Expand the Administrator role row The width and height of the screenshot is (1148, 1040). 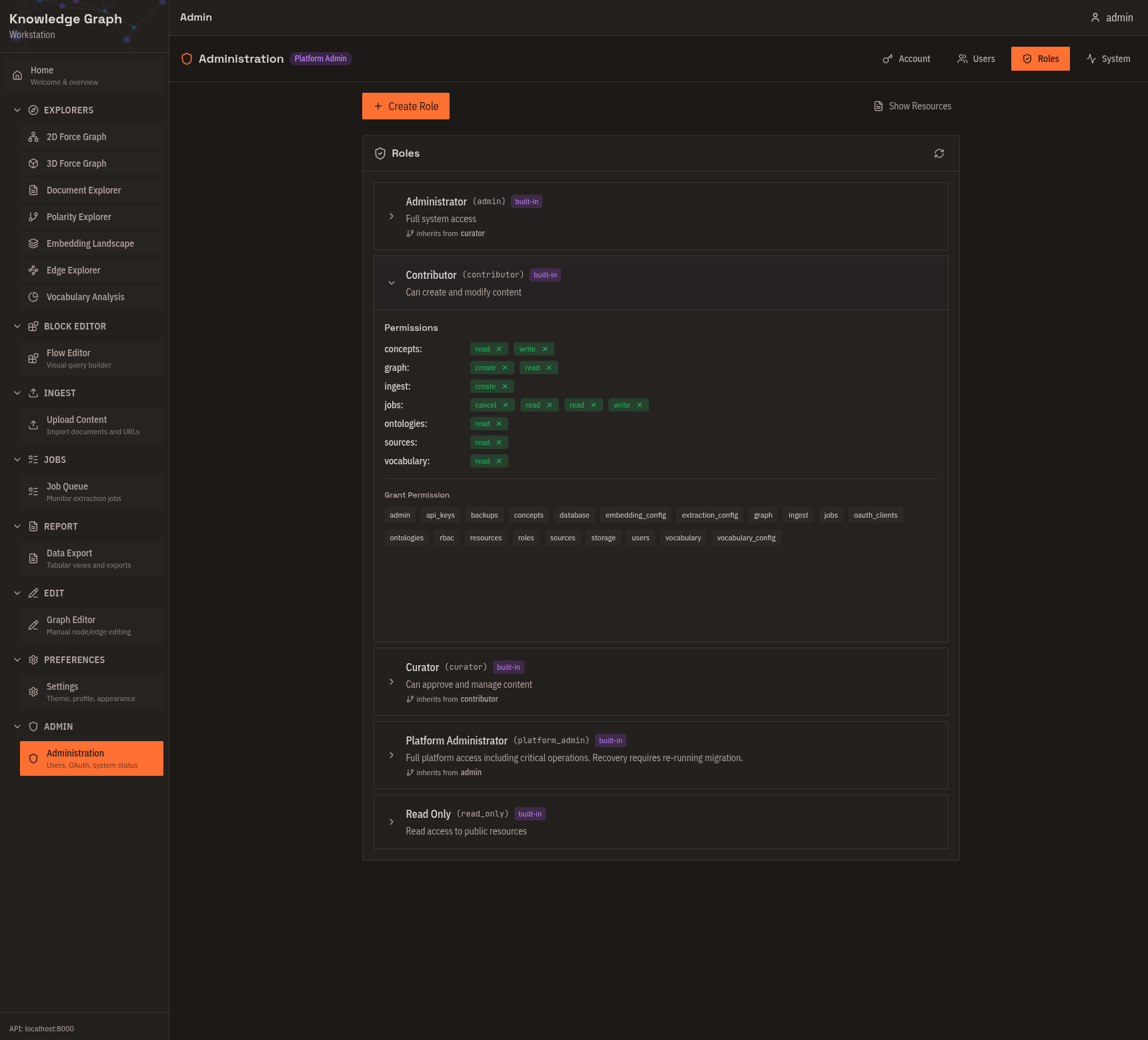tap(392, 216)
